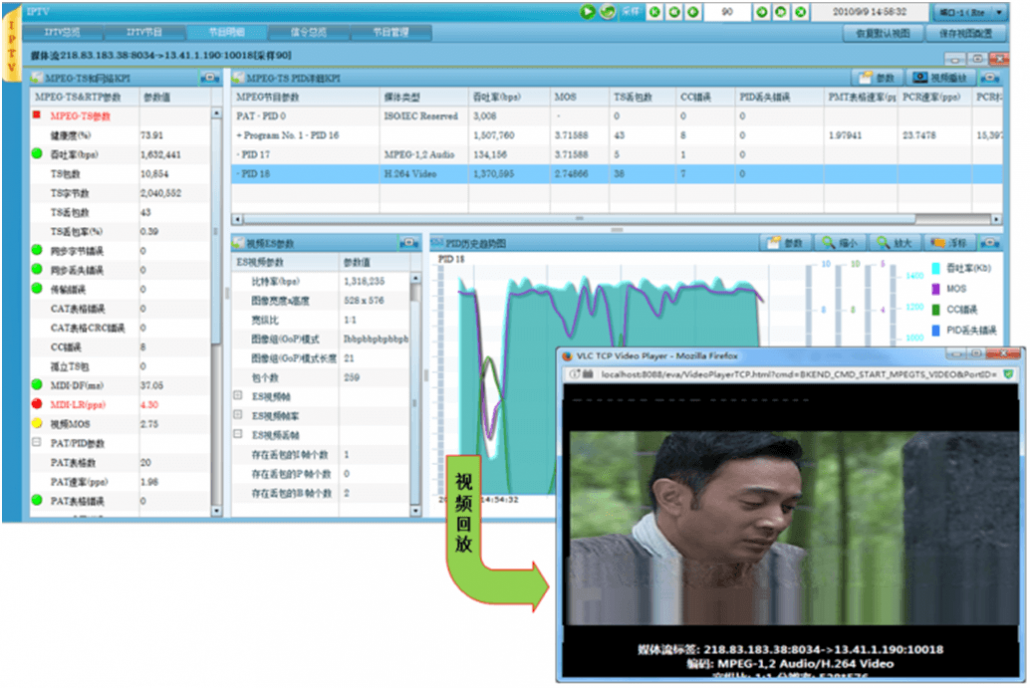Click the panel icon left of the MPEG-TS KPI title
Screen dimensions: 1030x688
tap(37, 78)
